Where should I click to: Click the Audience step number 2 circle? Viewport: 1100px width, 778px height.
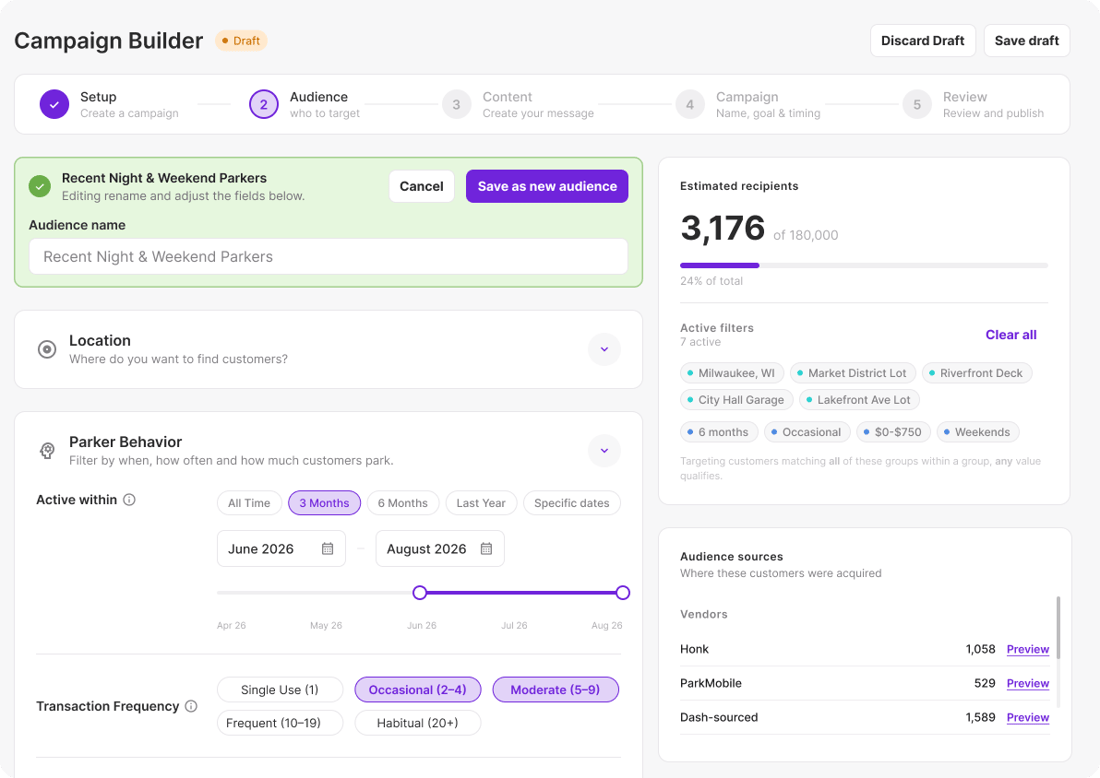click(x=264, y=105)
